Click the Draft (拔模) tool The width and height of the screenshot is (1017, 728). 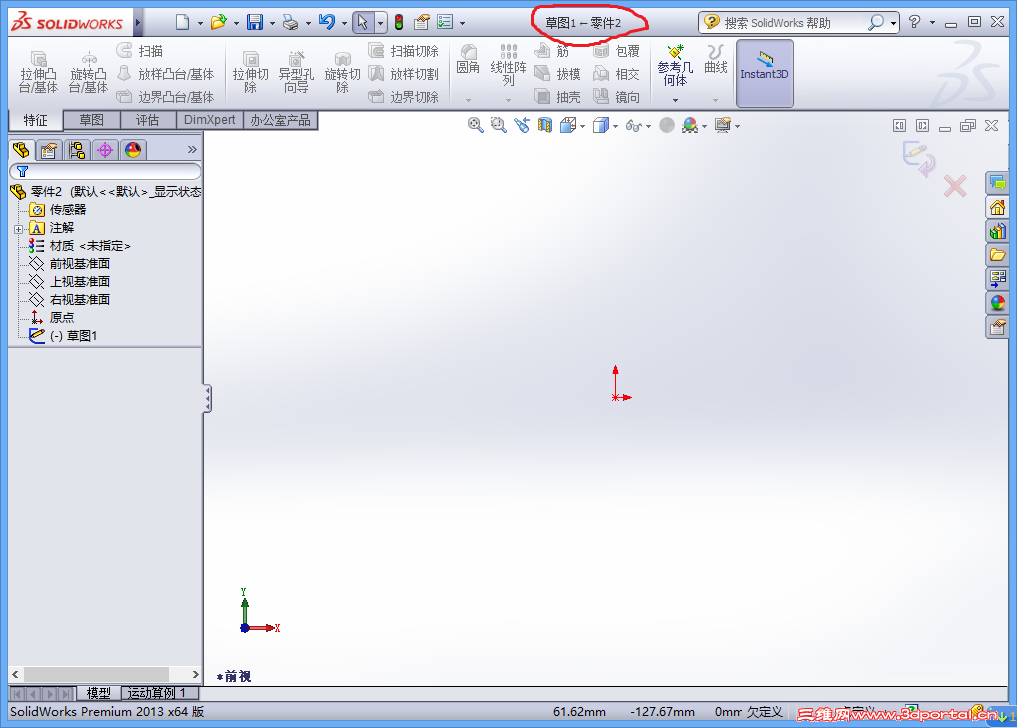[557, 74]
